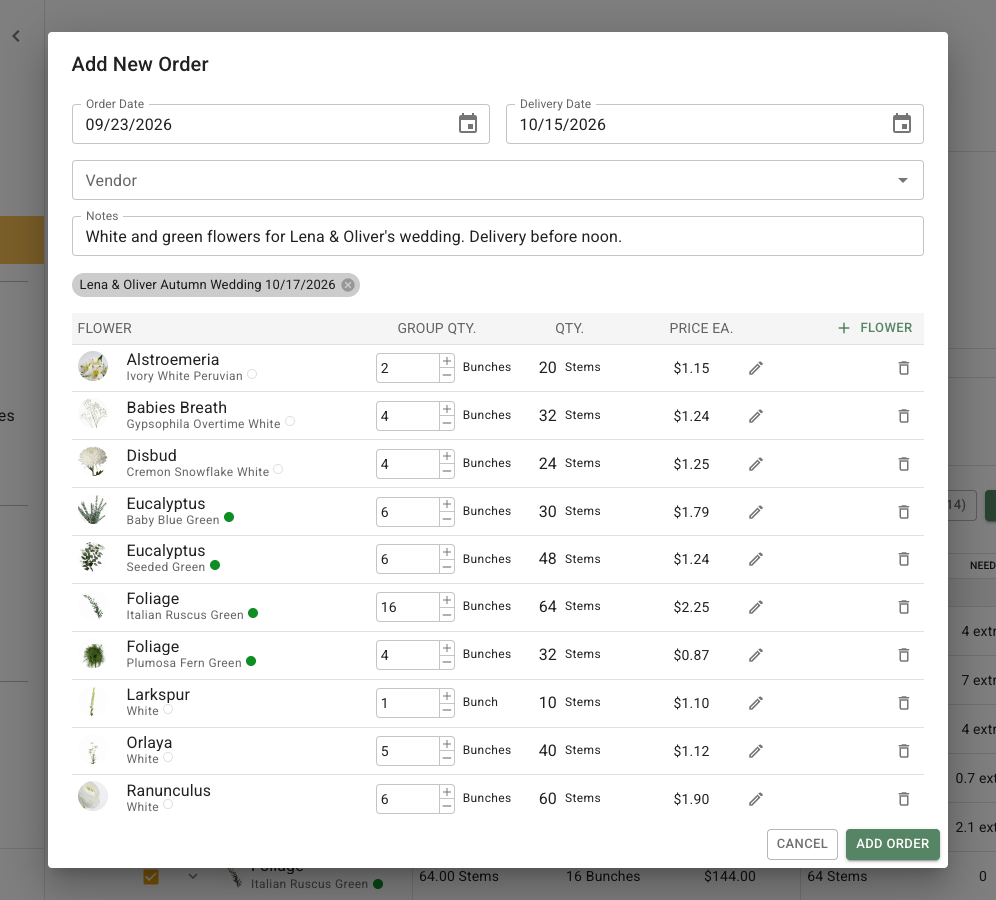The height and width of the screenshot is (900, 996).
Task: Edit the Italian Ruscus Green price
Action: pyautogui.click(x=755, y=607)
